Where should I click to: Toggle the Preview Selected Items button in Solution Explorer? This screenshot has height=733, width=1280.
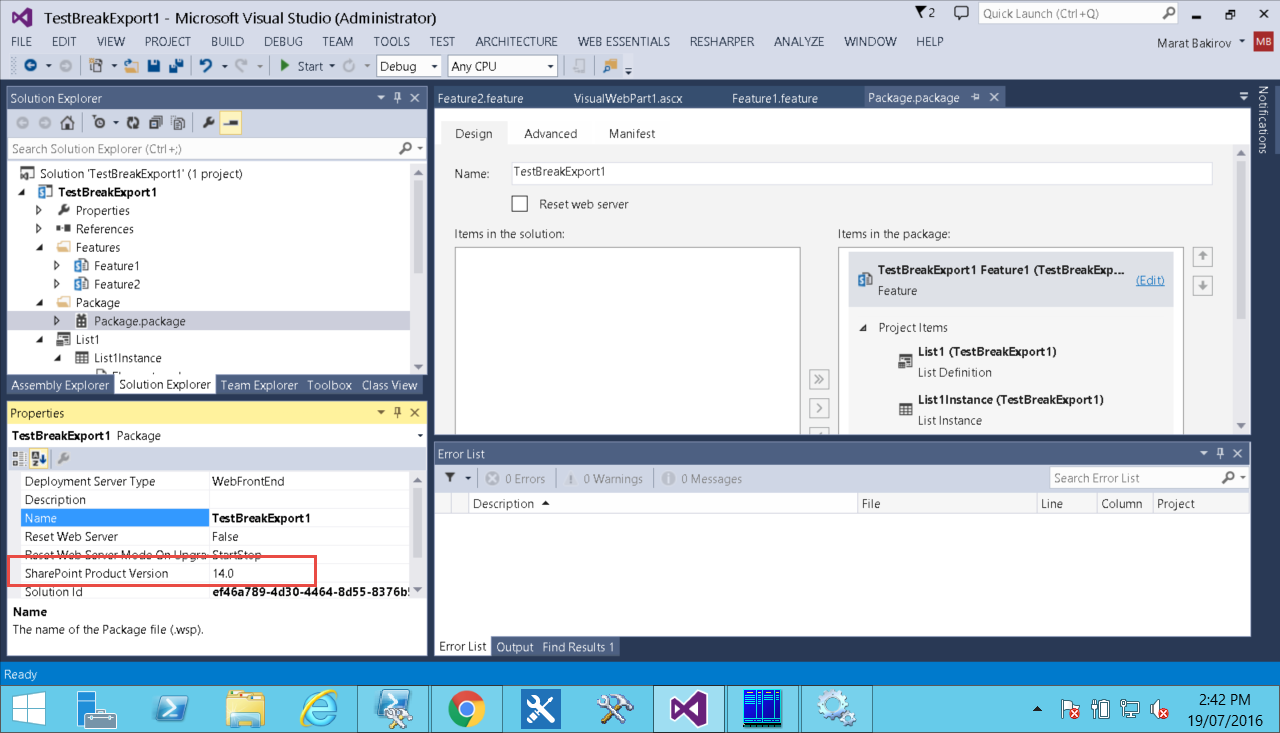click(230, 123)
